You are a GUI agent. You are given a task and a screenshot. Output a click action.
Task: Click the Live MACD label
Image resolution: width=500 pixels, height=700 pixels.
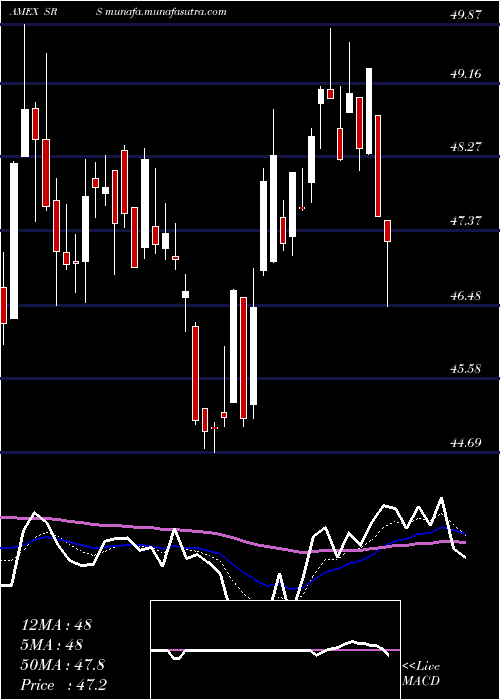(x=421, y=674)
